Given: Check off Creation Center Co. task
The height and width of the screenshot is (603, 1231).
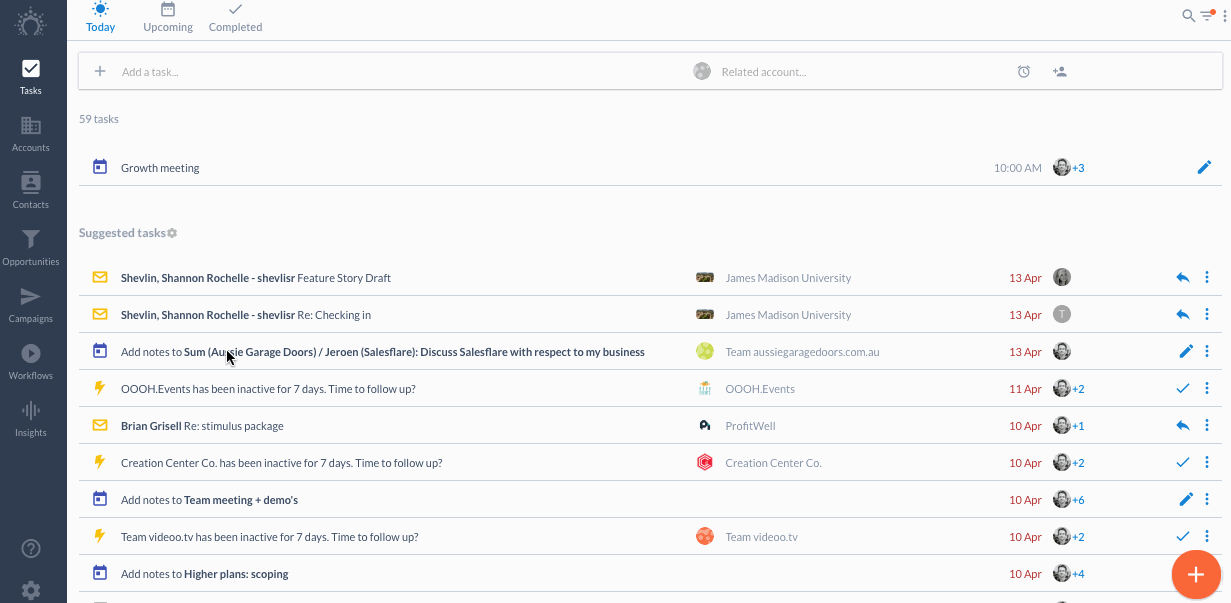Looking at the screenshot, I should [1183, 462].
